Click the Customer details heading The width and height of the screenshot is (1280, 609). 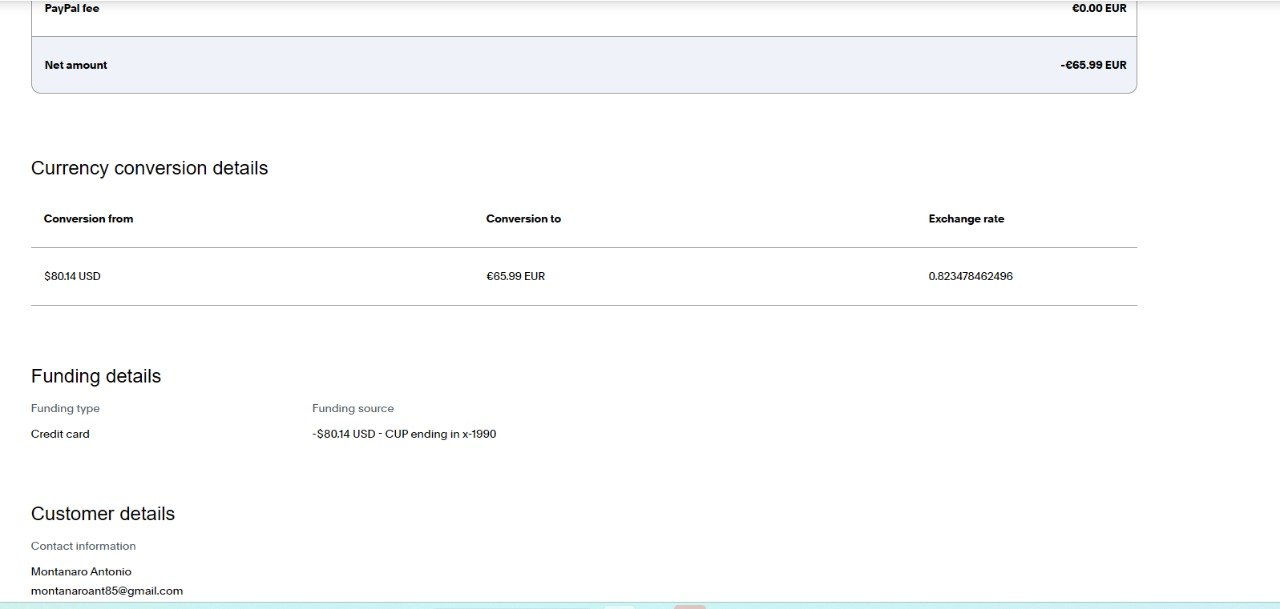(103, 514)
